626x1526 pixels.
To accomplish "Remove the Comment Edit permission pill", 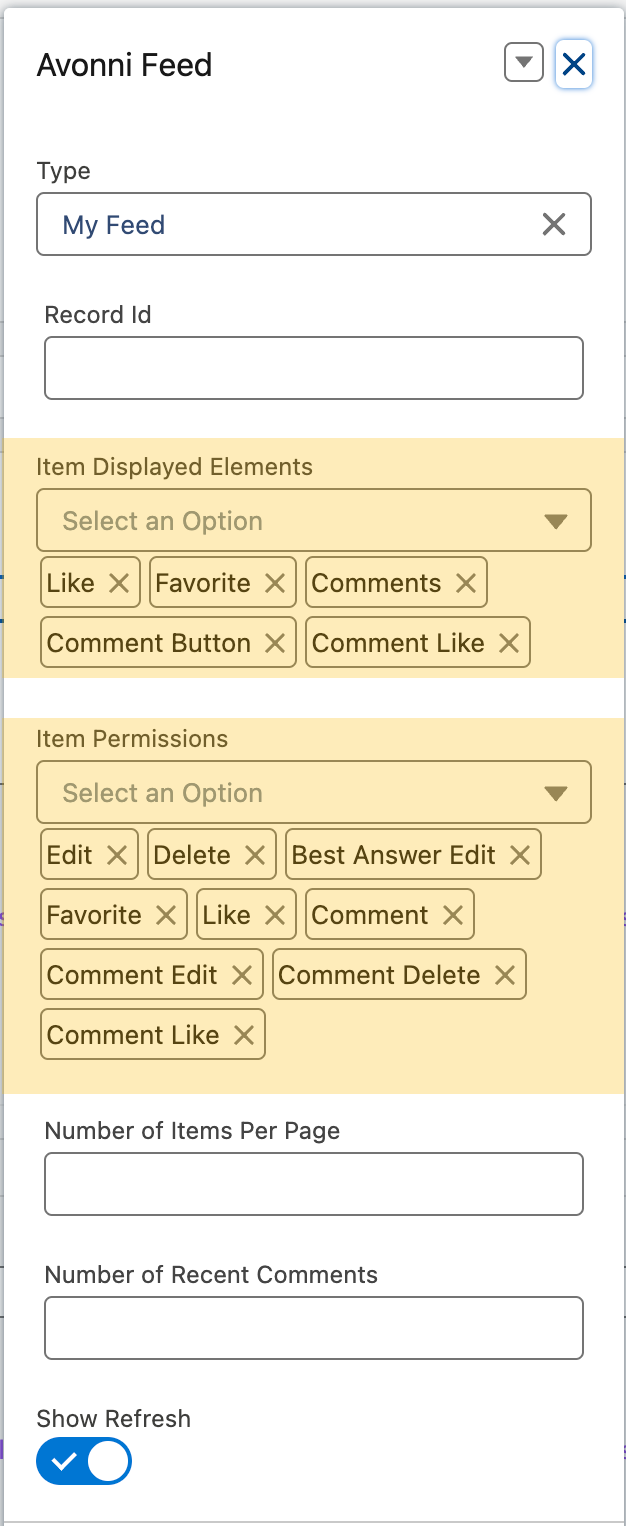I will pyautogui.click(x=241, y=976).
